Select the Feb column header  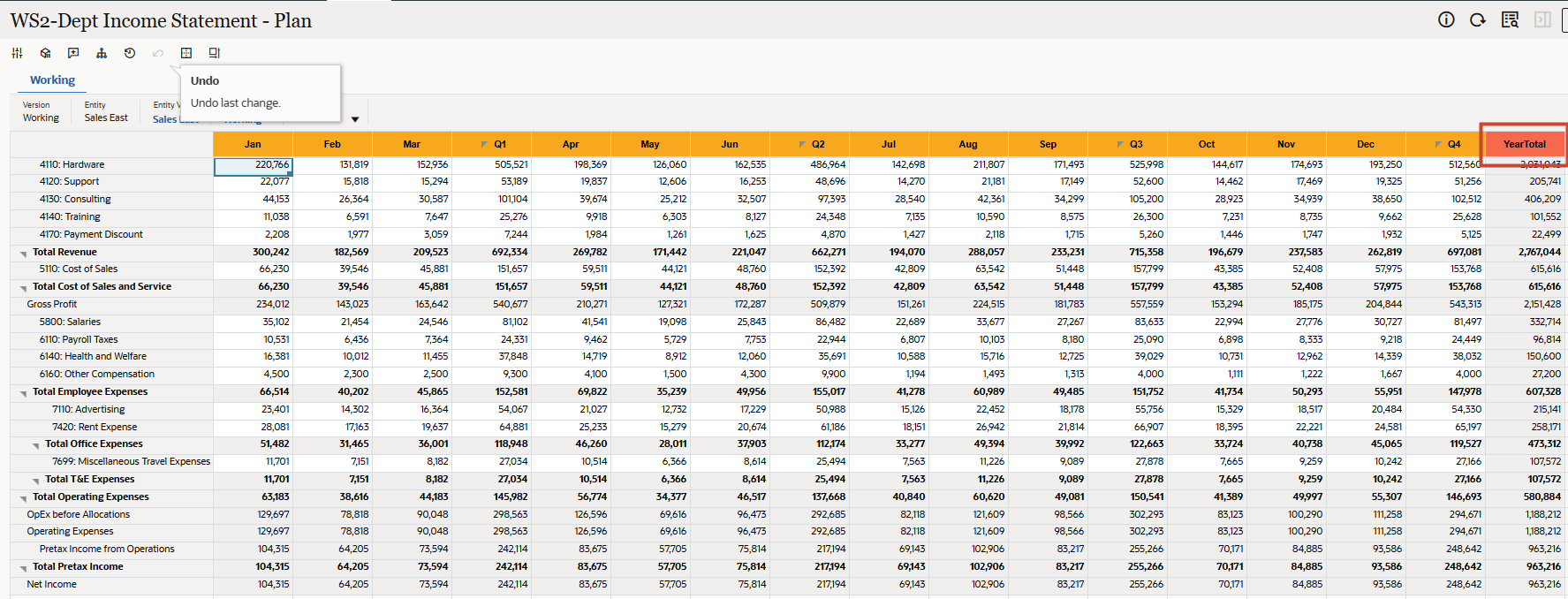(332, 144)
